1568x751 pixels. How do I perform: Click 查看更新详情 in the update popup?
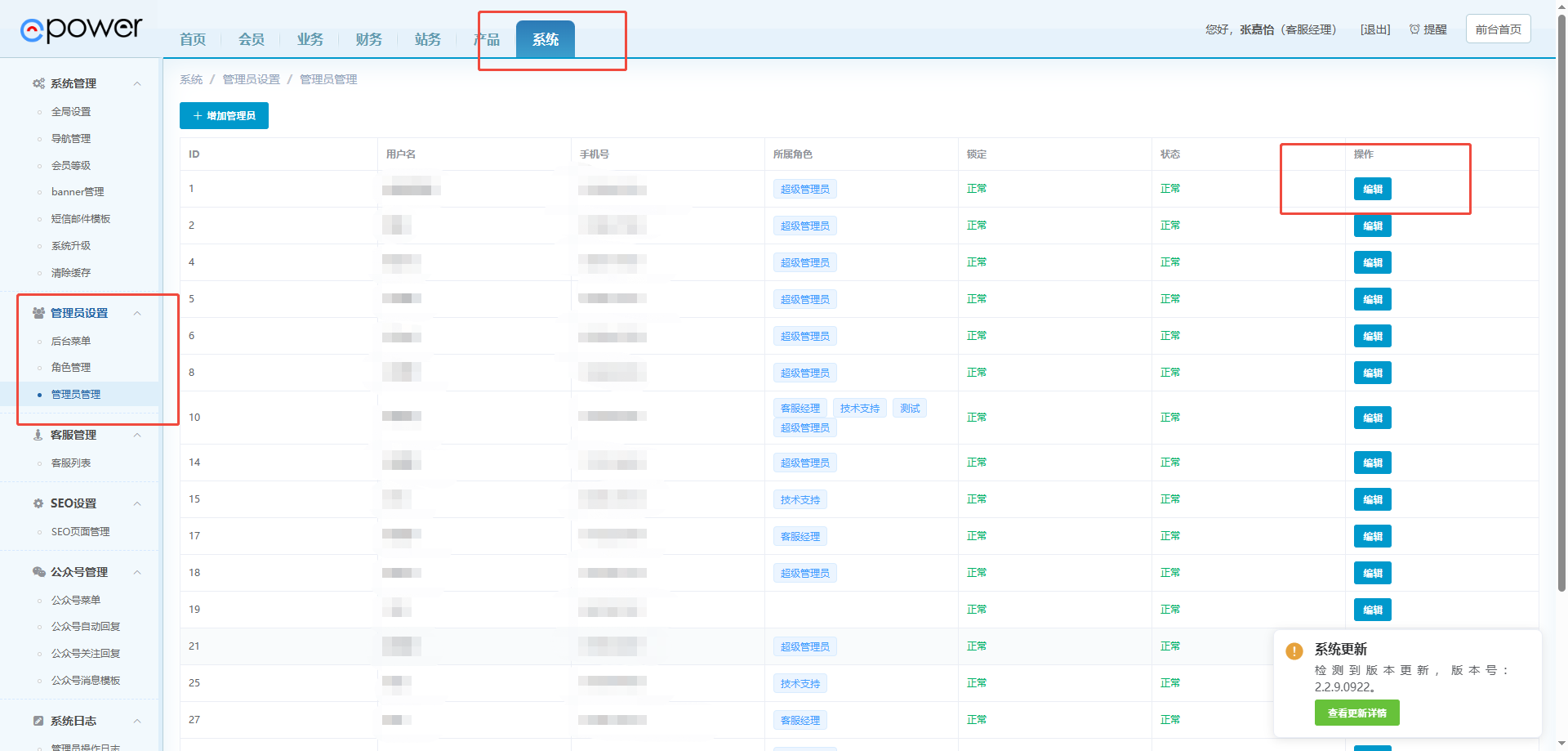tap(1356, 713)
